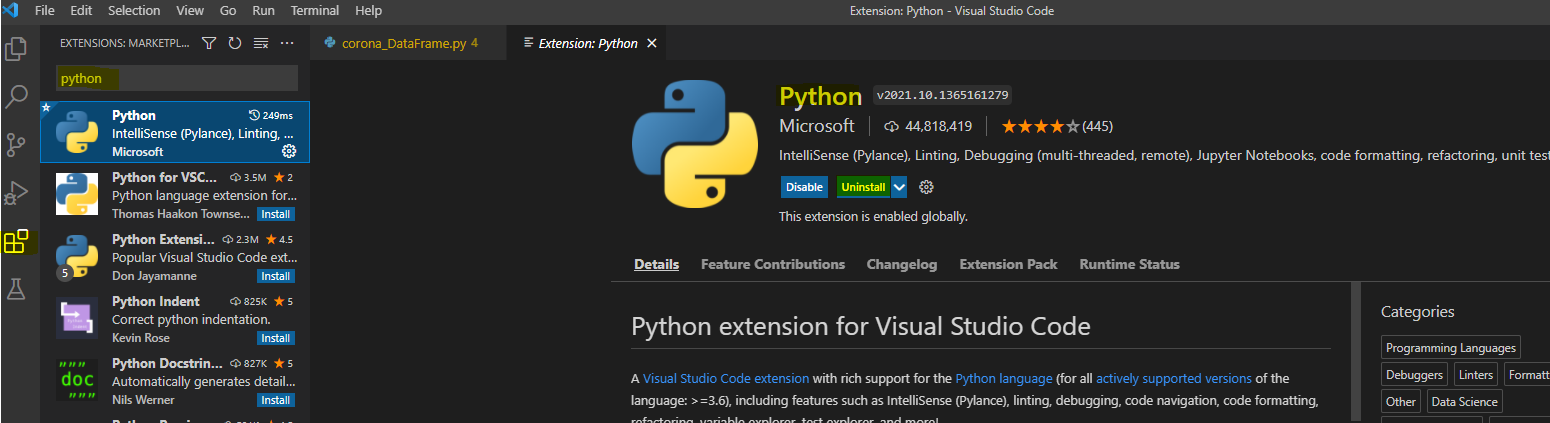Open the Edit menu
The width and height of the screenshot is (1550, 423).
click(x=82, y=10)
